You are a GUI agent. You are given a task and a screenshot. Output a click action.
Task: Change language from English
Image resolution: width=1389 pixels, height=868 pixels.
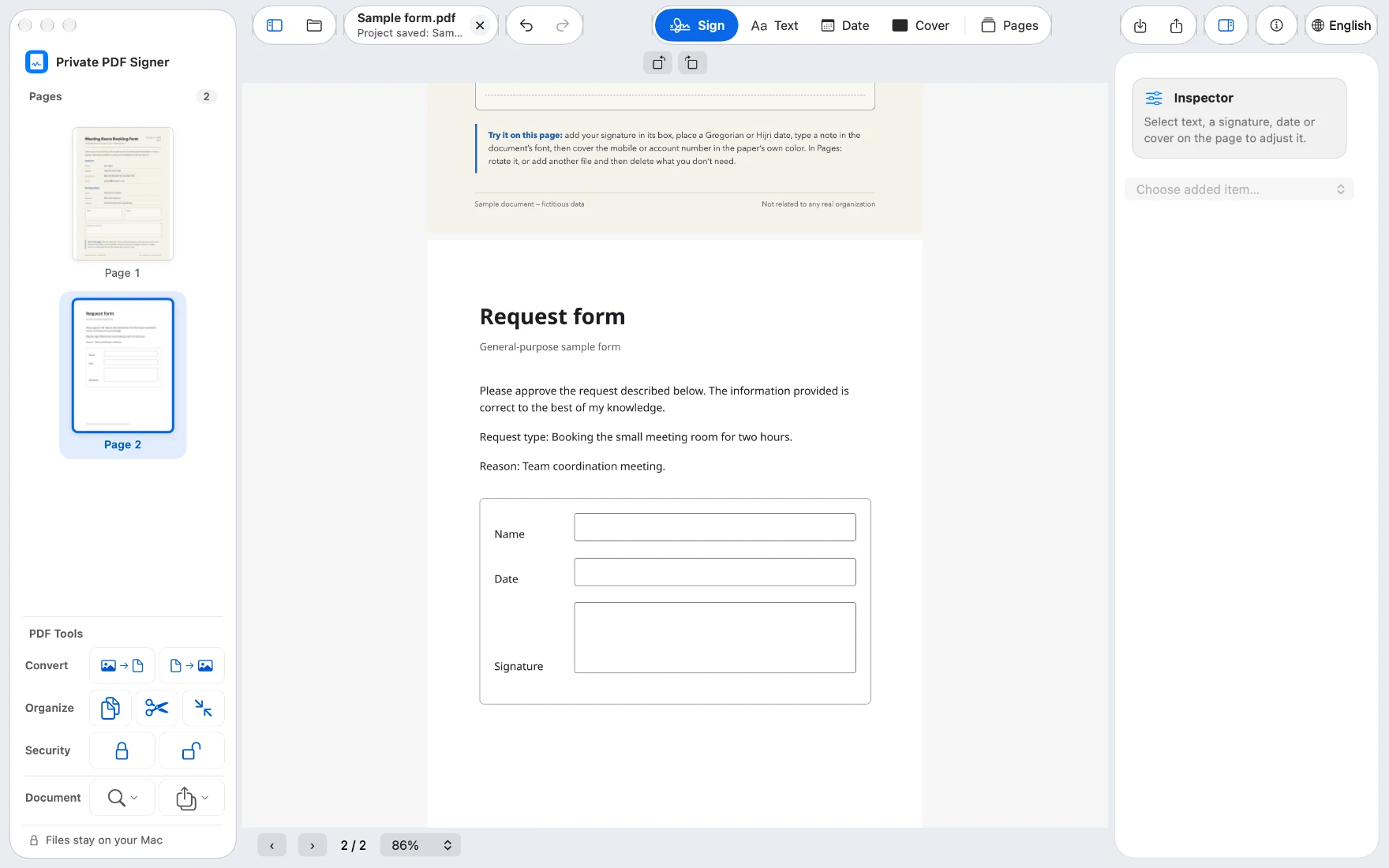(1341, 25)
